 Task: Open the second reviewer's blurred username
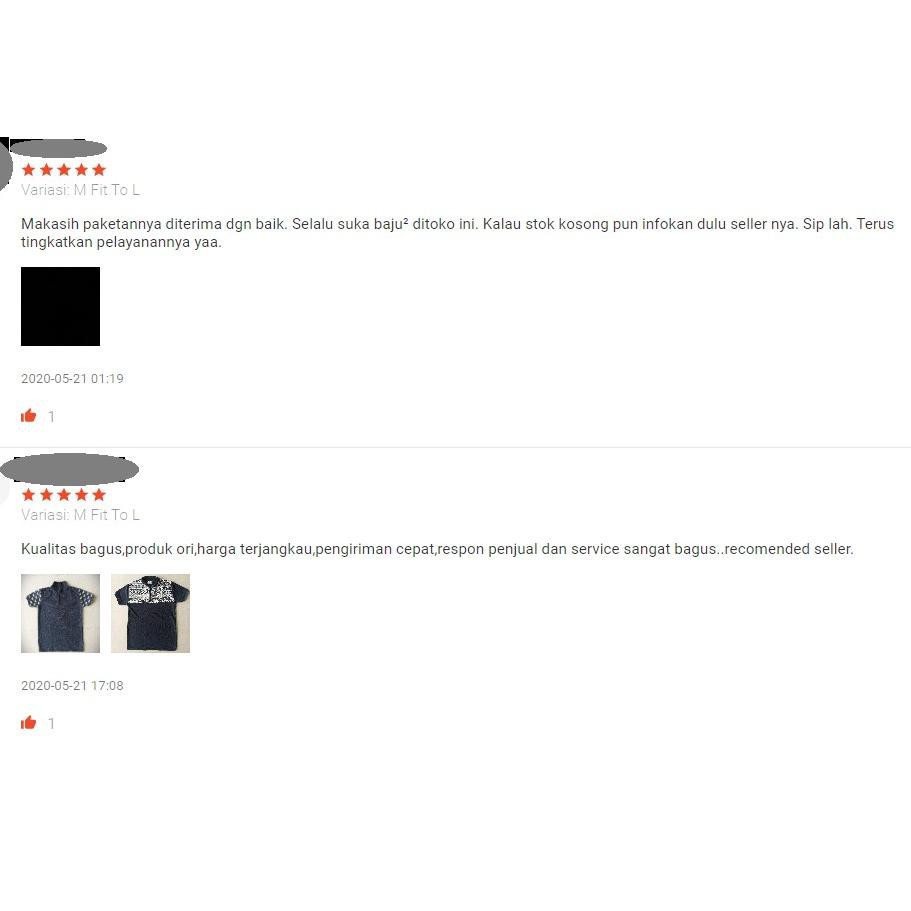(70, 469)
